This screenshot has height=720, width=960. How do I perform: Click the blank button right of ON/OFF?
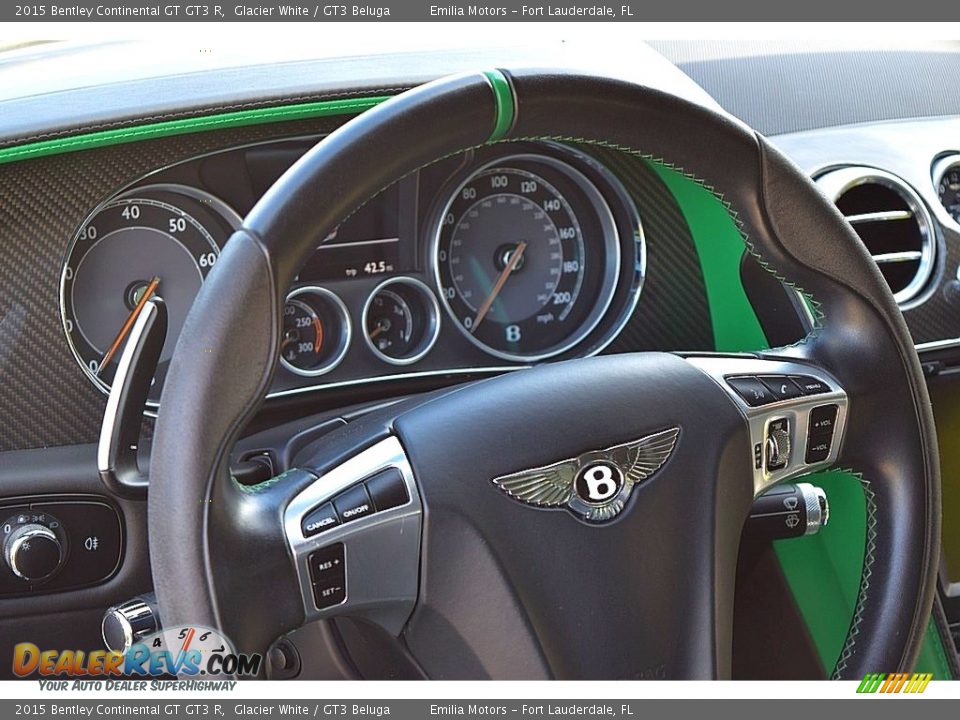(x=388, y=489)
